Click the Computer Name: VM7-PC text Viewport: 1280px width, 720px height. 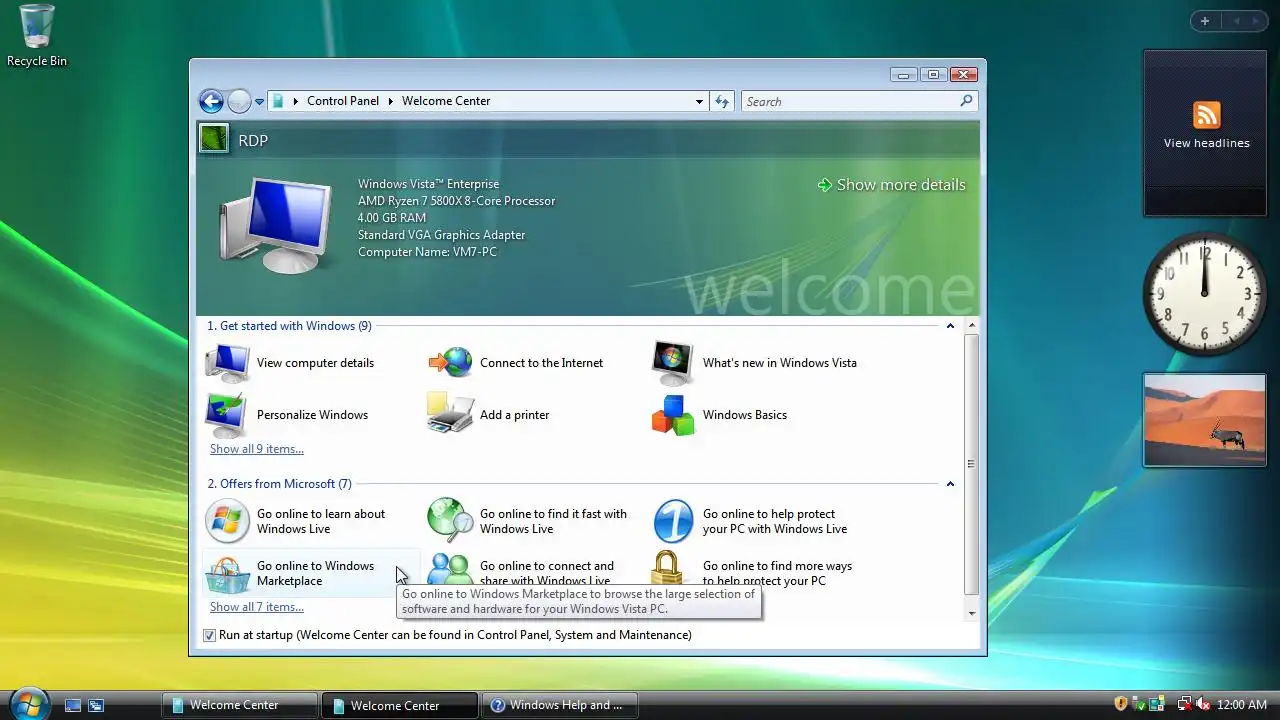pyautogui.click(x=427, y=252)
